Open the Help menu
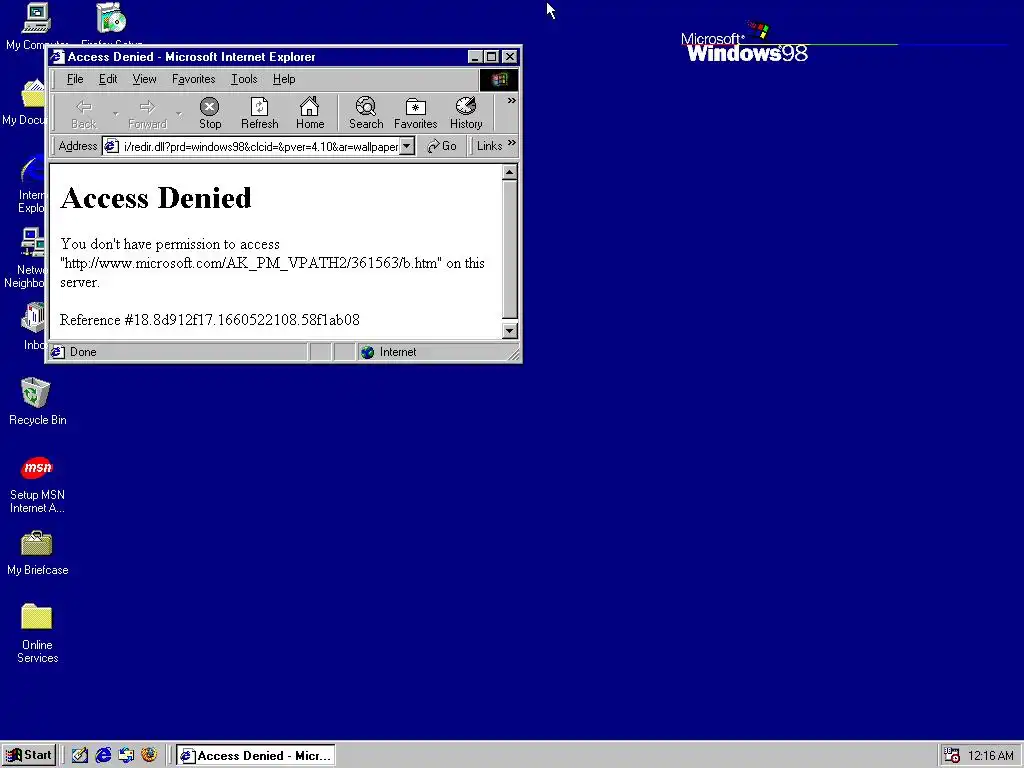 click(x=284, y=79)
